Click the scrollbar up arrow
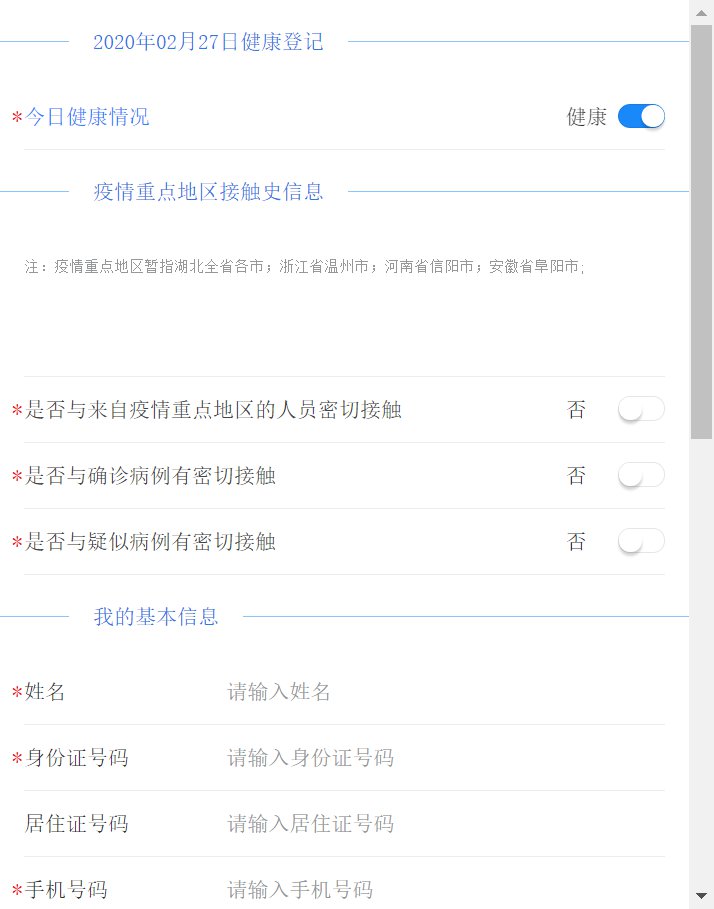 pyautogui.click(x=702, y=13)
